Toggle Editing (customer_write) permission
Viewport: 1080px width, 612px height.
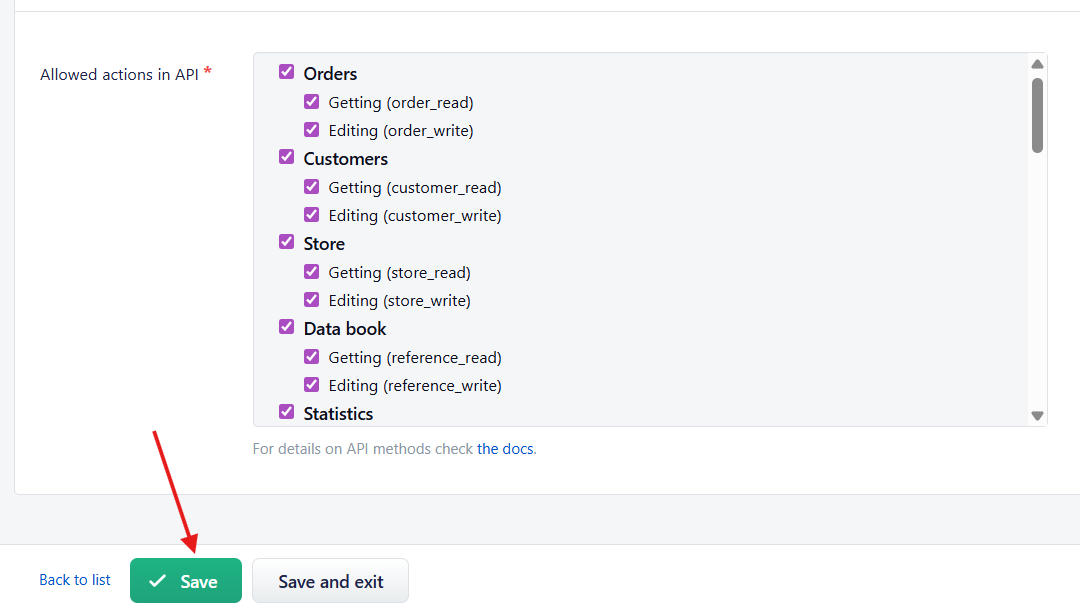[312, 214]
